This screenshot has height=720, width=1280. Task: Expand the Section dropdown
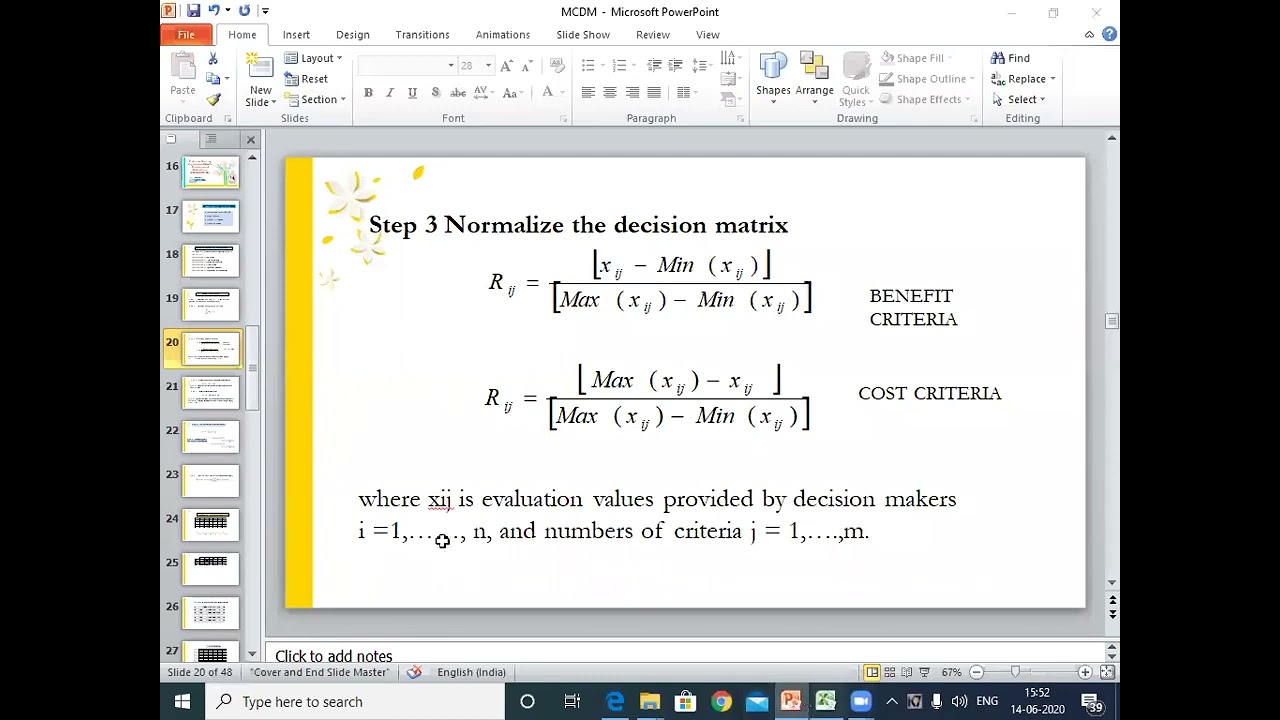coord(315,100)
